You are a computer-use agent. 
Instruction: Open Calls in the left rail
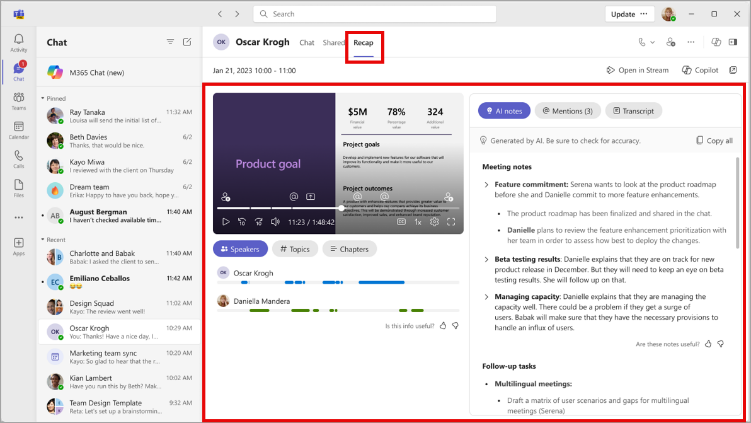coord(19,159)
